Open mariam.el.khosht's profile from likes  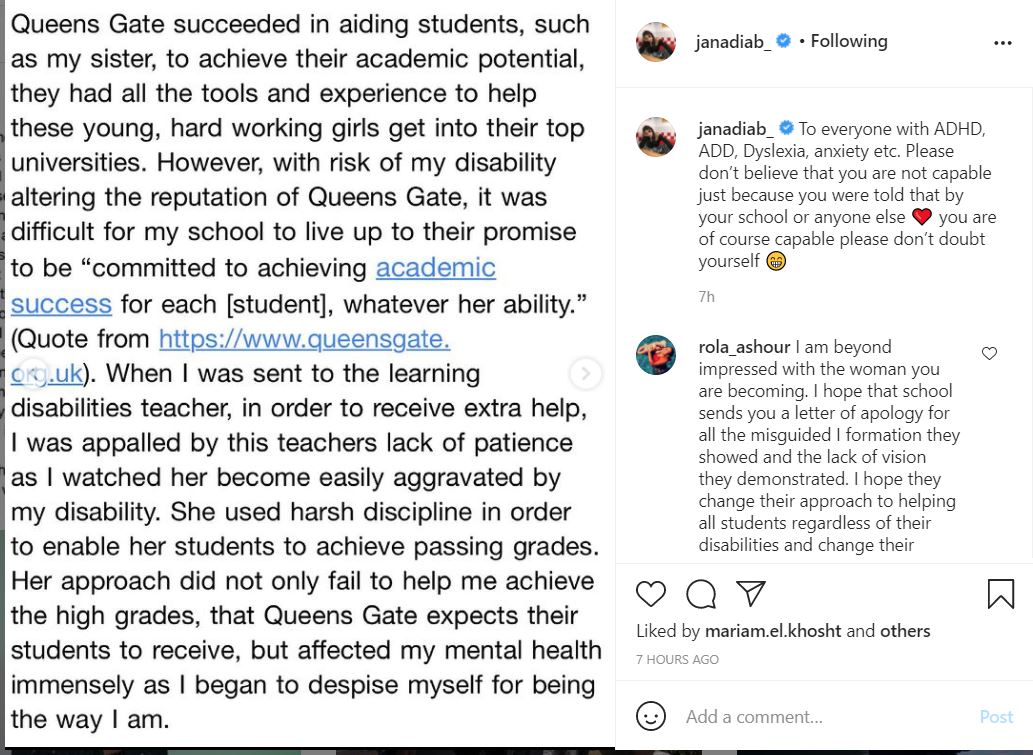click(773, 631)
